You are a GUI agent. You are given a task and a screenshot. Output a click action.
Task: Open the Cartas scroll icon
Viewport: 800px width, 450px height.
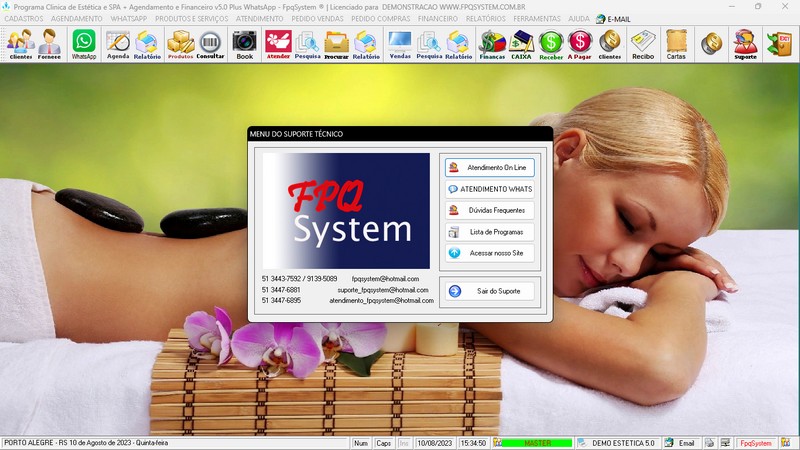676,44
